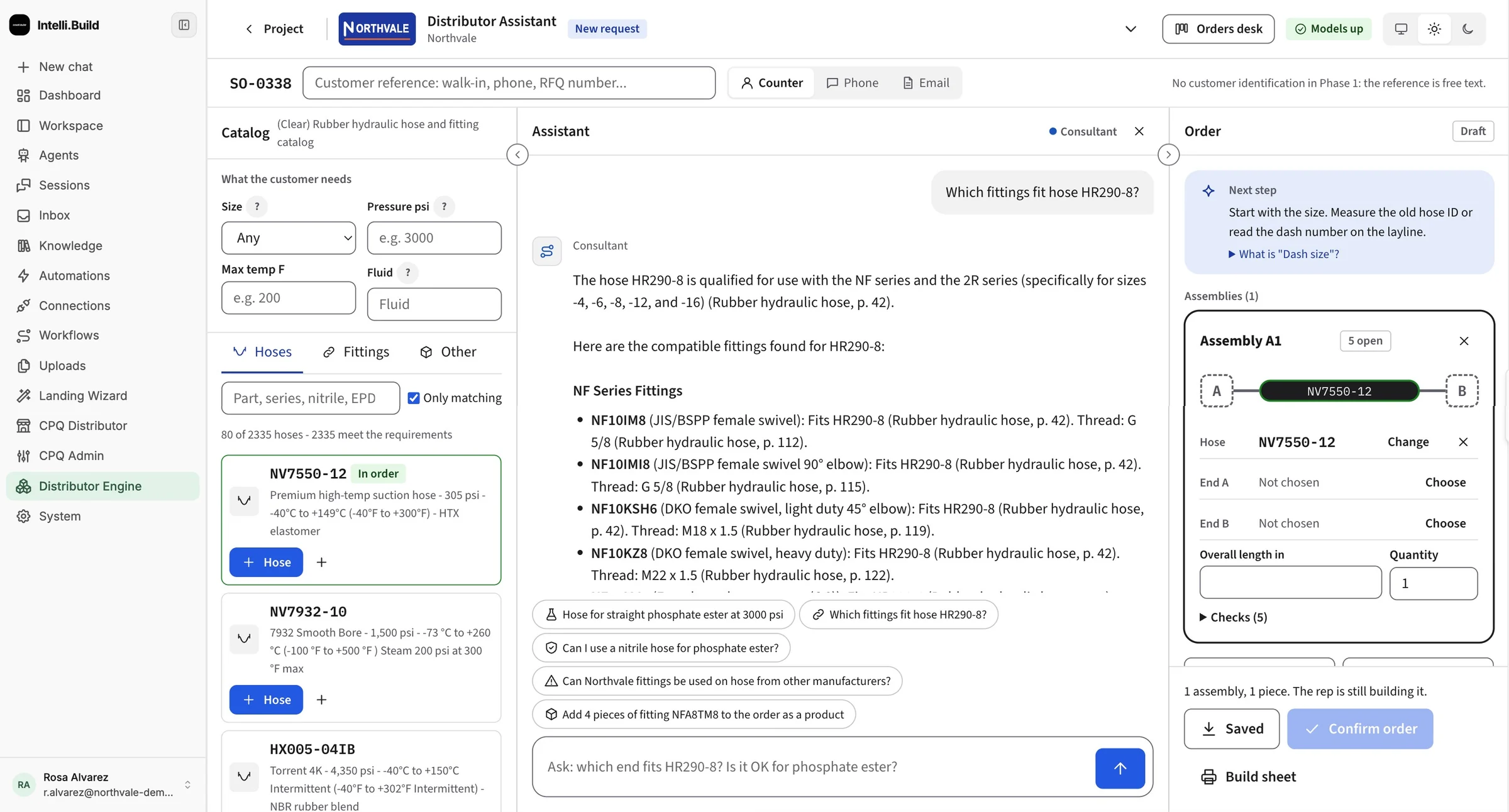Screen dimensions: 1509x812
Task: Close the Assistant panel
Action: click(x=1139, y=131)
